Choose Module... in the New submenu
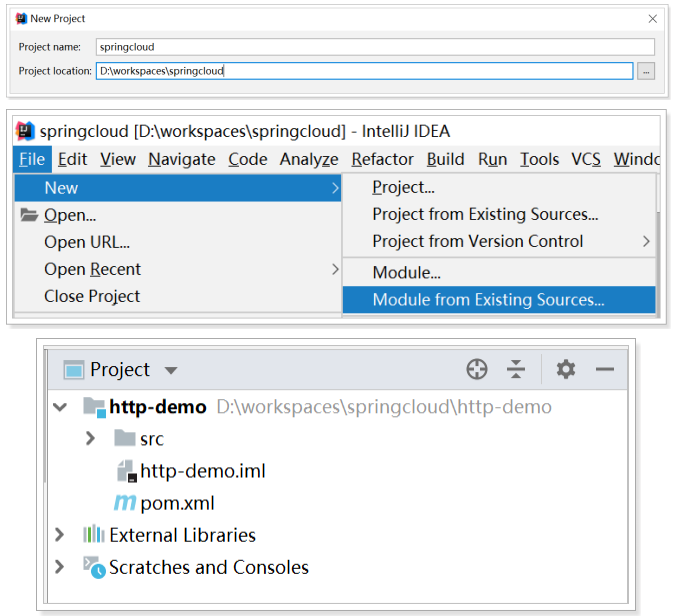 click(x=499, y=273)
